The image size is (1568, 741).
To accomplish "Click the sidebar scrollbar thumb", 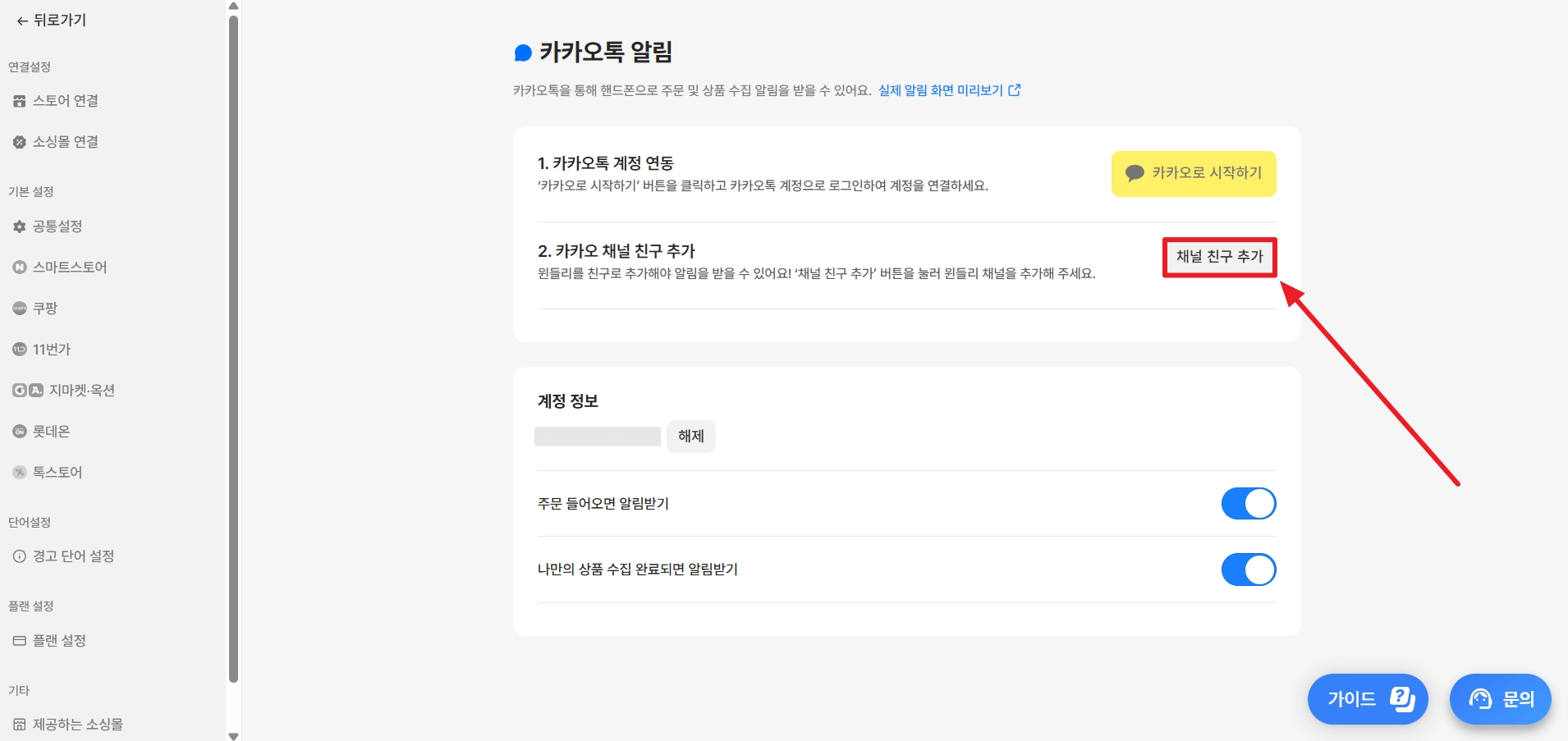I will [234, 349].
